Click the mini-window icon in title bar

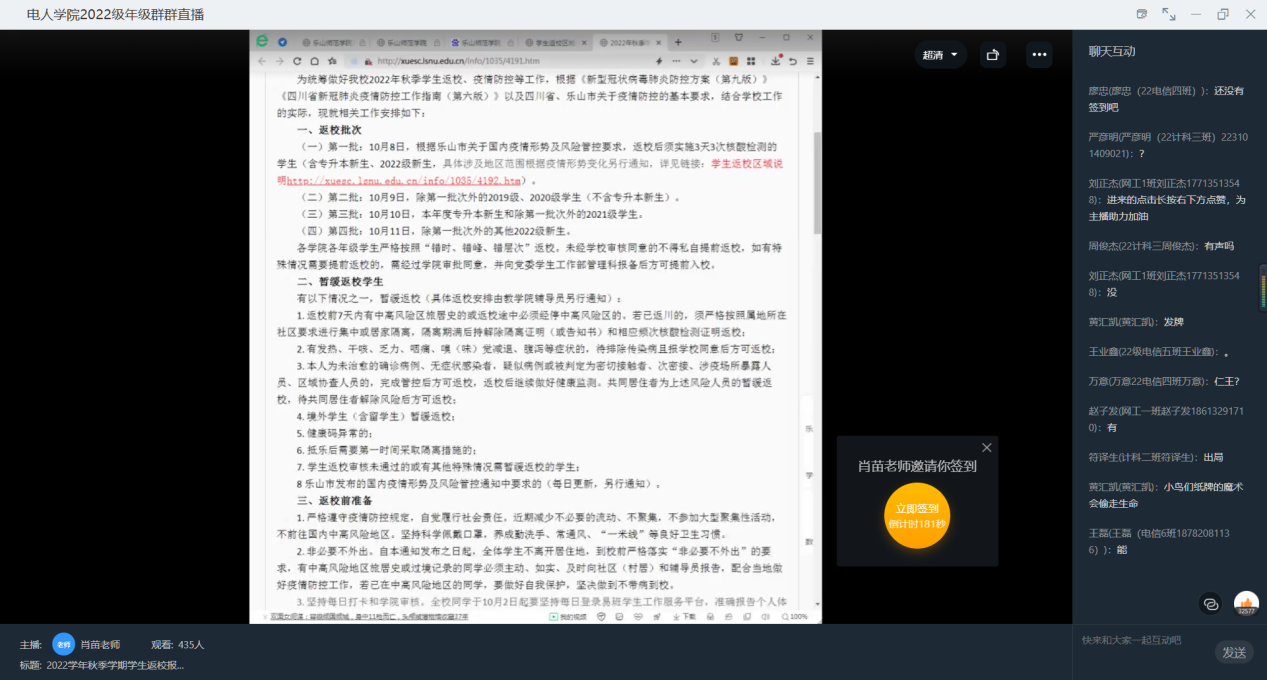click(1142, 14)
